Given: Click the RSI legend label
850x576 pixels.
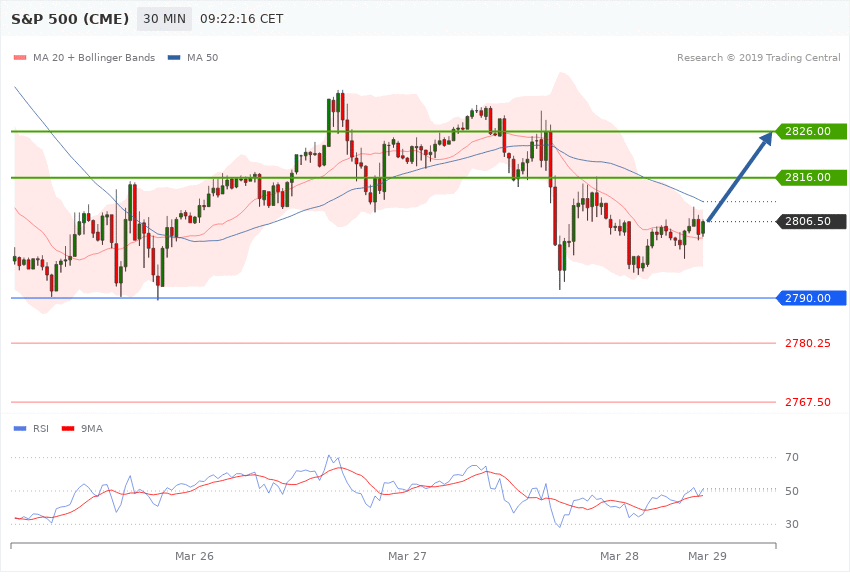Looking at the screenshot, I should pos(41,429).
